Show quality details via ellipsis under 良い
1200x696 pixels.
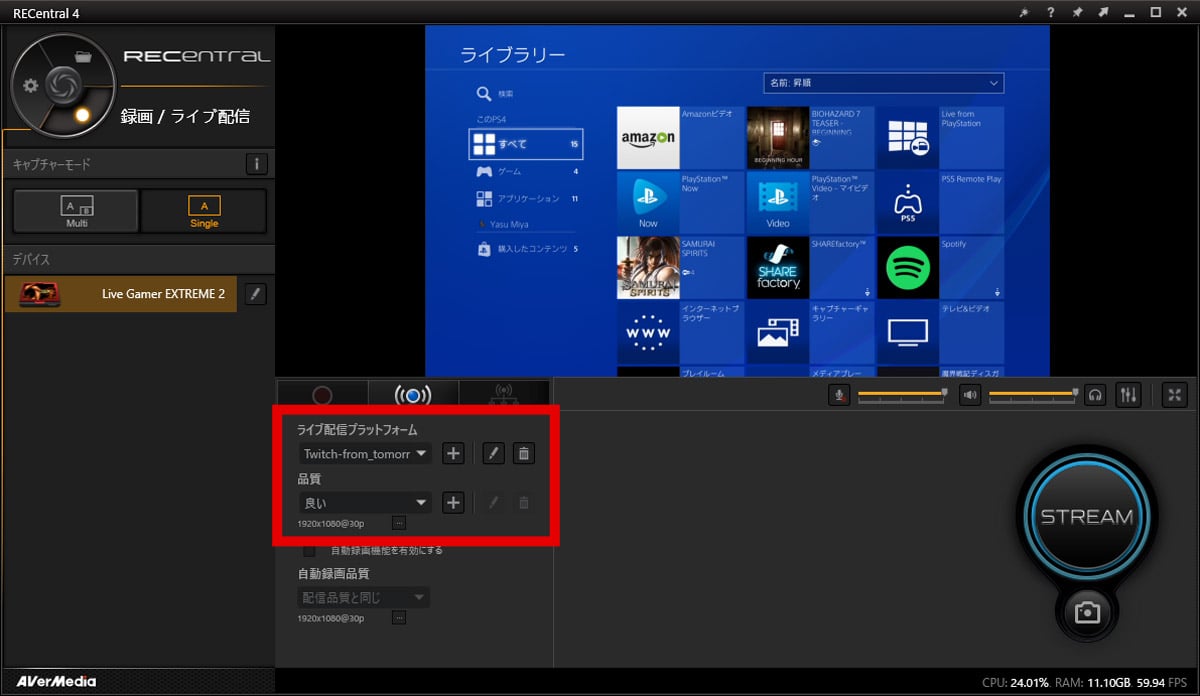point(399,523)
